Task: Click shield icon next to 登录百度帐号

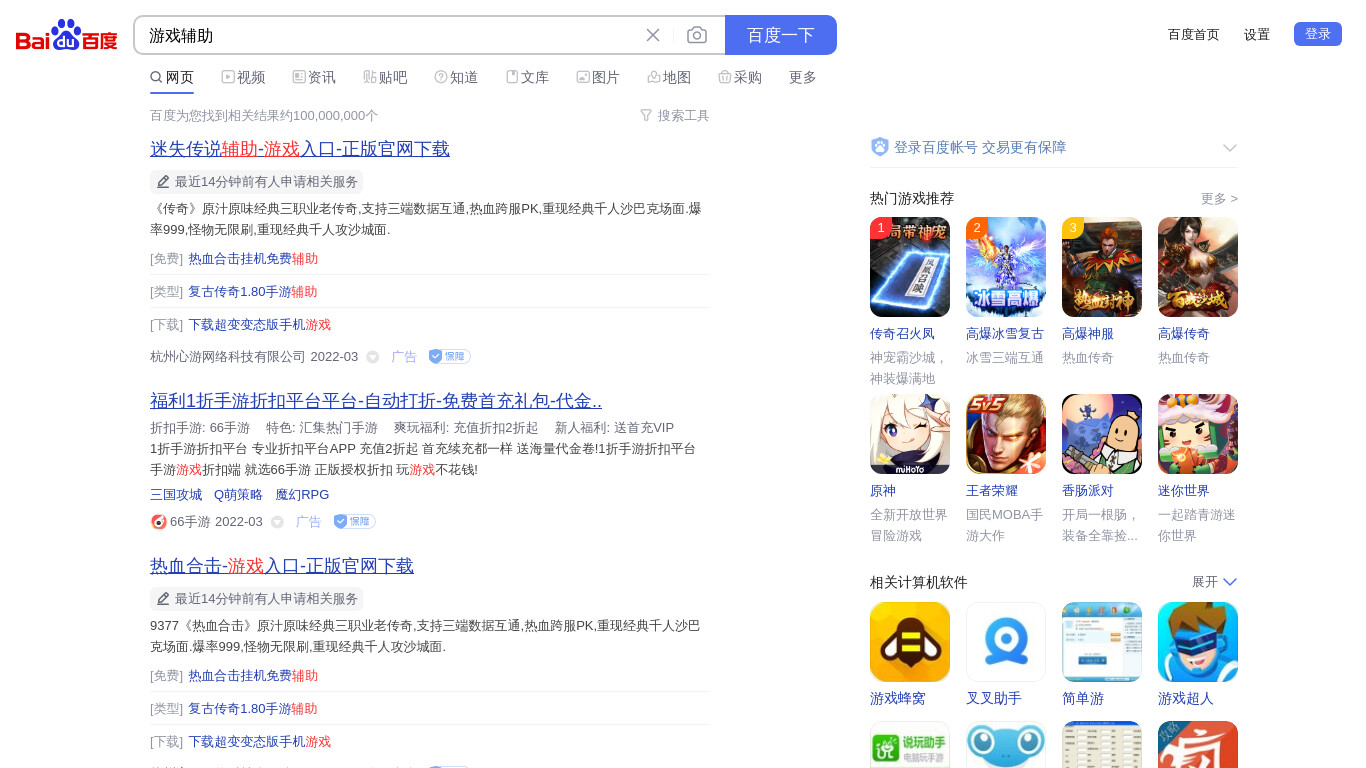Action: [880, 147]
